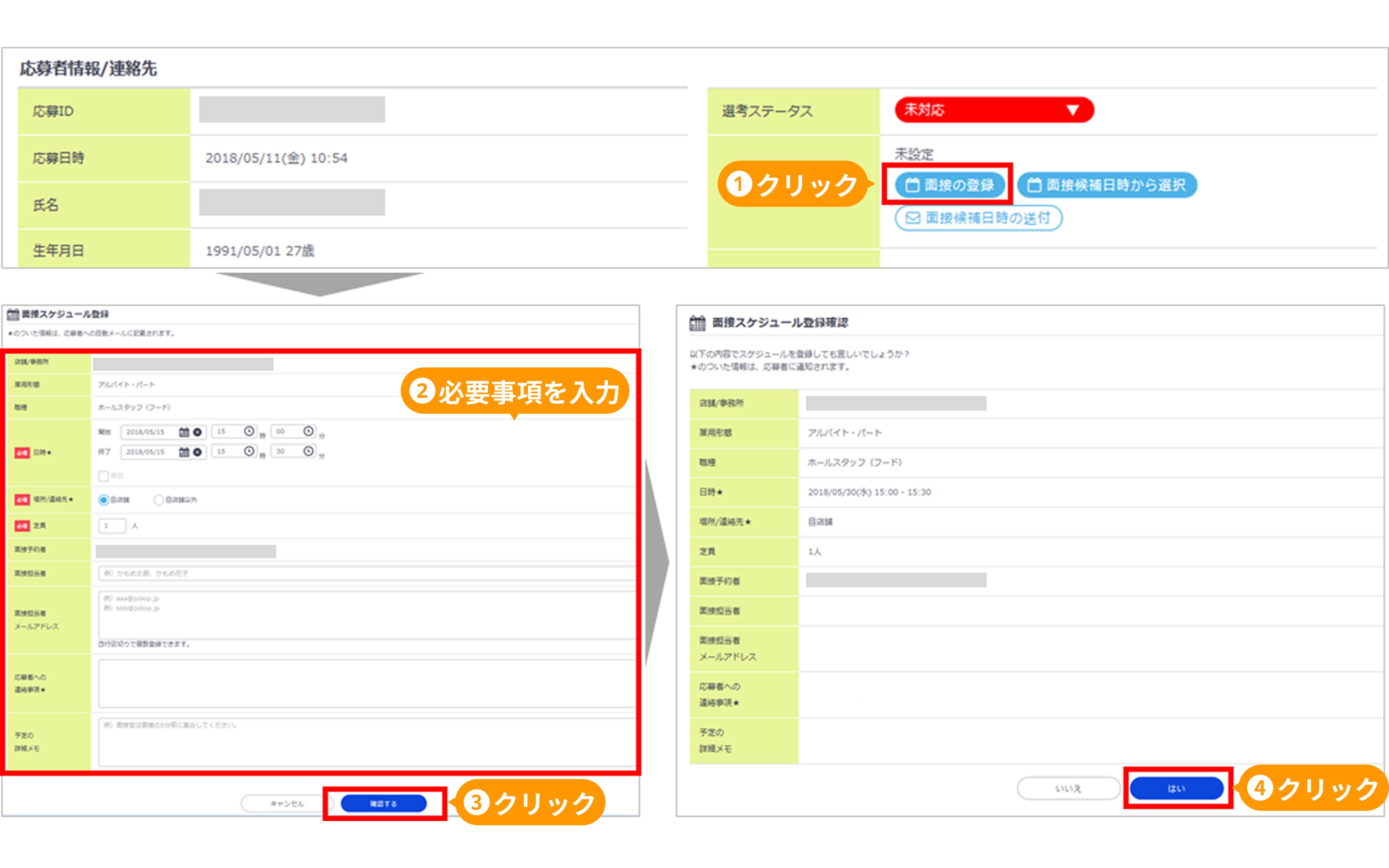Viewport: 1389px width, 868px height.
Task: Clear the end date with the X icon
Action: click(x=197, y=452)
